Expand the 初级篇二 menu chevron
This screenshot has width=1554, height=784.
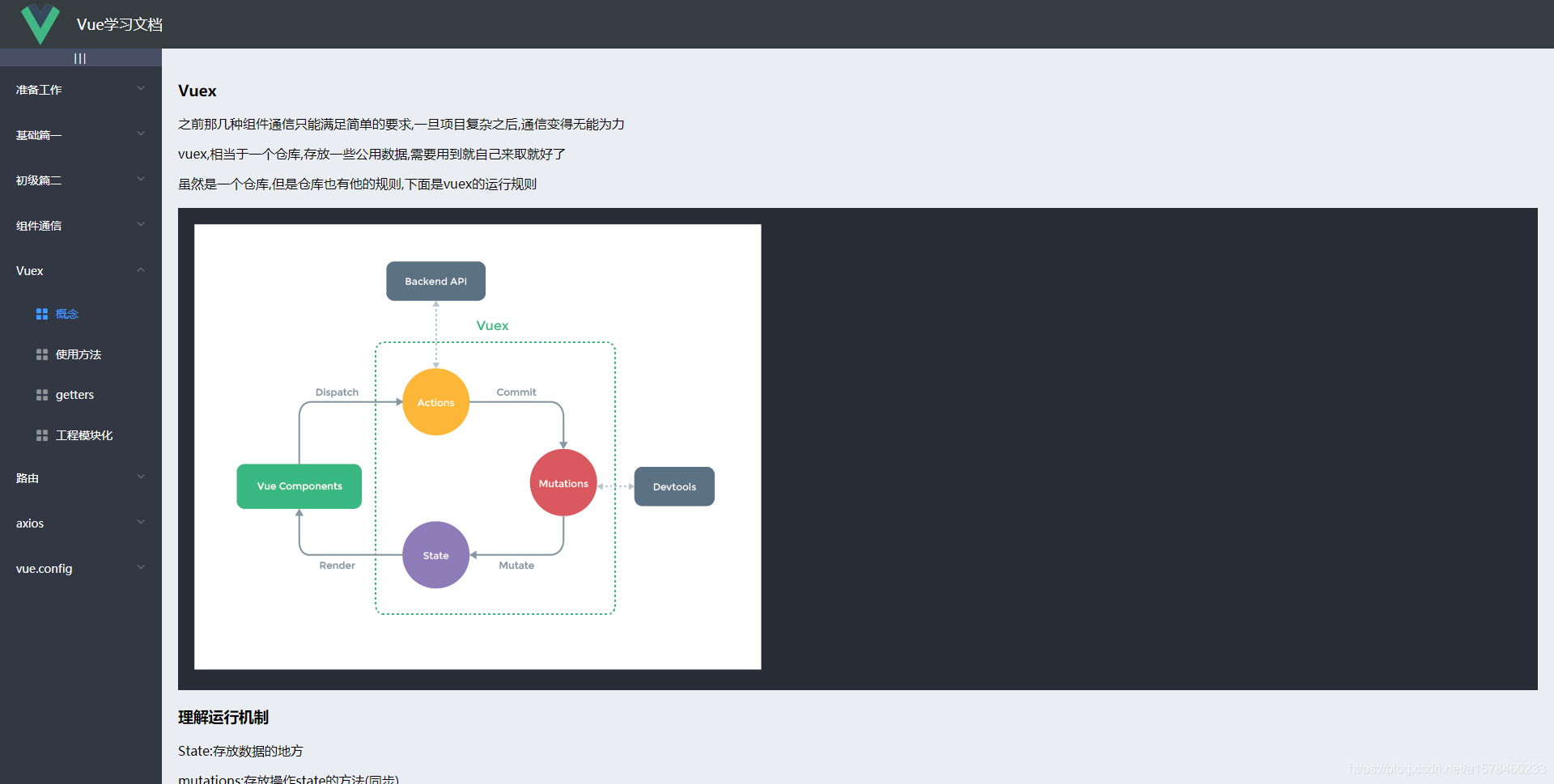pyautogui.click(x=141, y=179)
